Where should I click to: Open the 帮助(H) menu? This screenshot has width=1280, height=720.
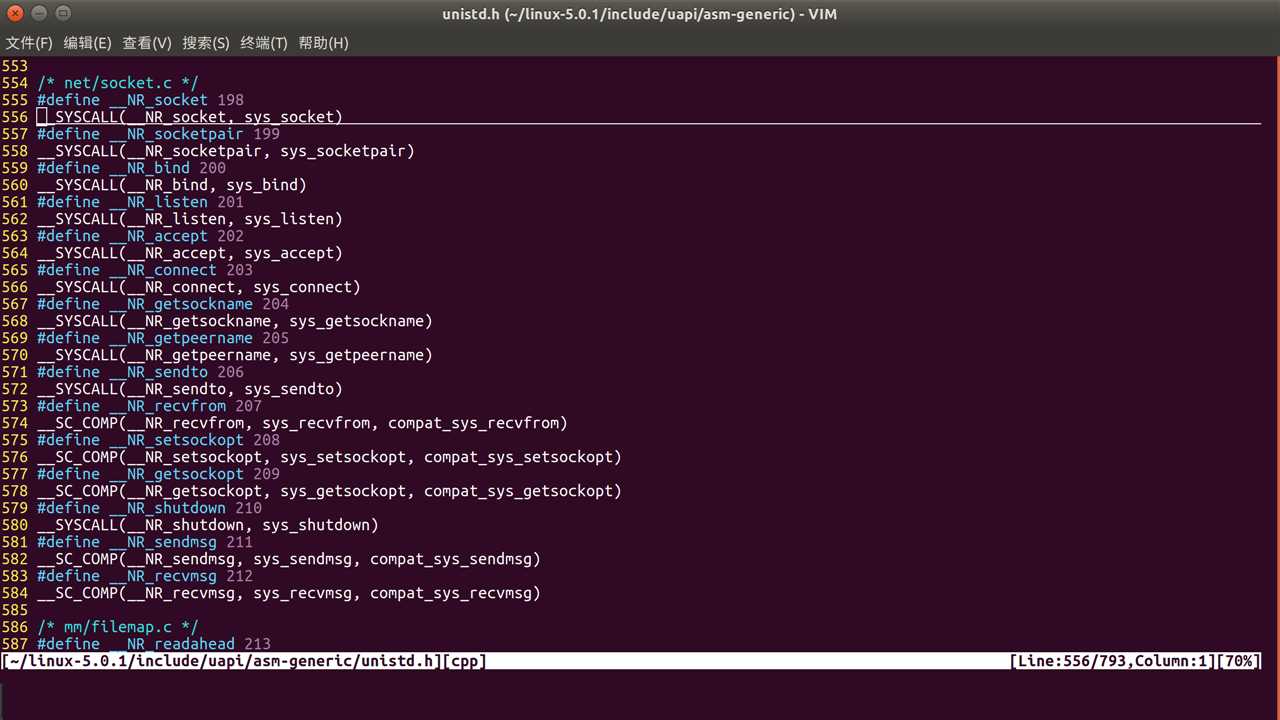[323, 43]
